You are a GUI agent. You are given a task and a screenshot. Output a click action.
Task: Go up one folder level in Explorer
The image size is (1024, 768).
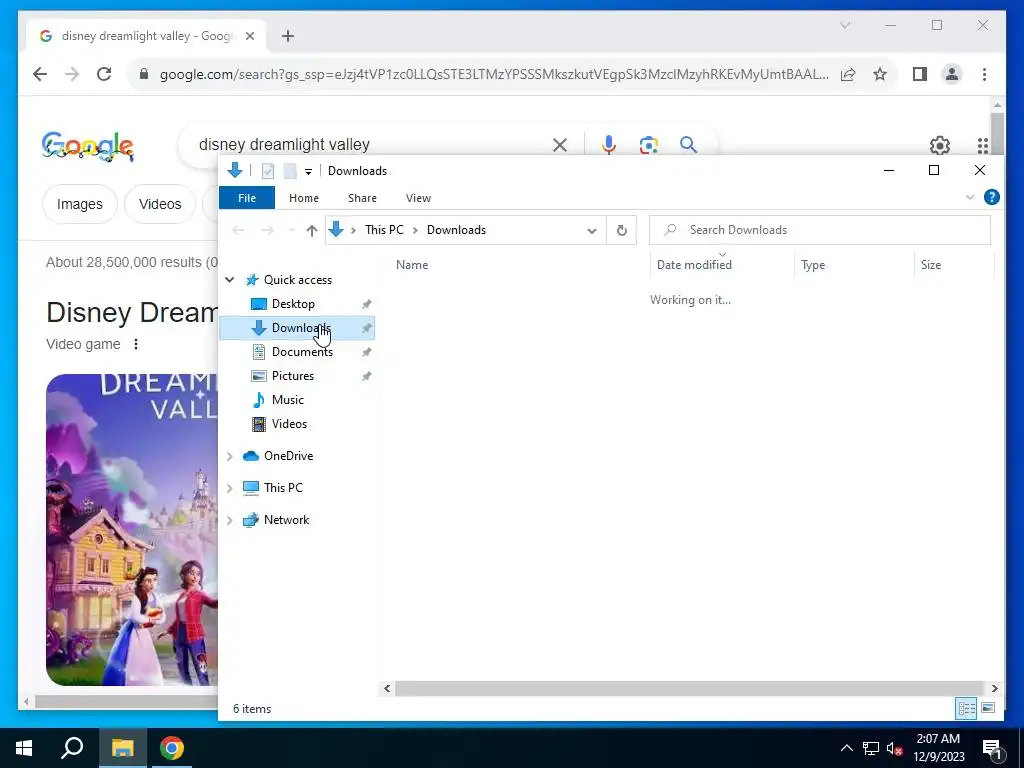click(x=312, y=231)
